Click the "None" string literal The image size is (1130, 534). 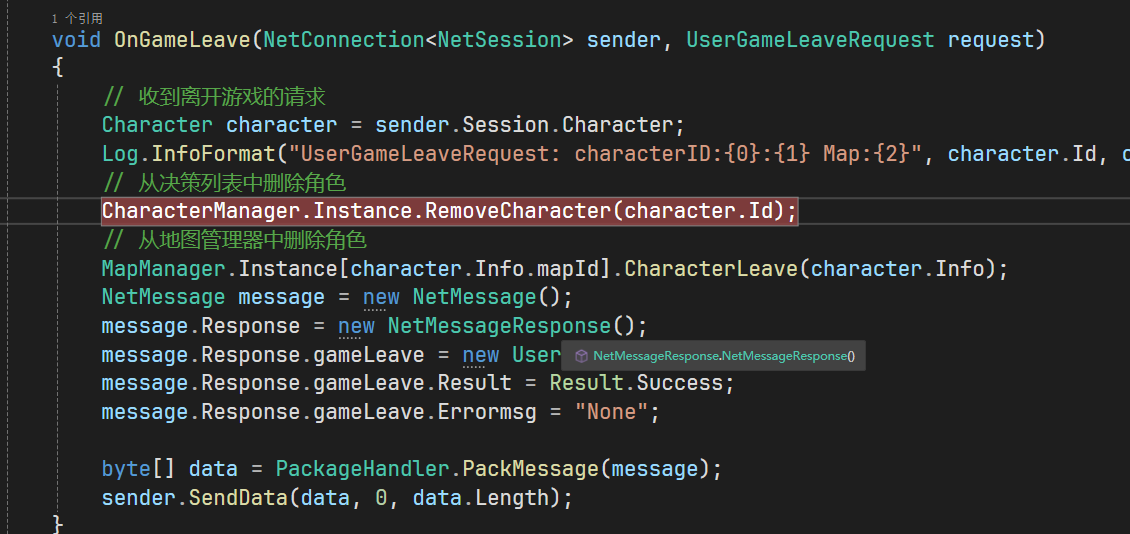pyautogui.click(x=610, y=412)
